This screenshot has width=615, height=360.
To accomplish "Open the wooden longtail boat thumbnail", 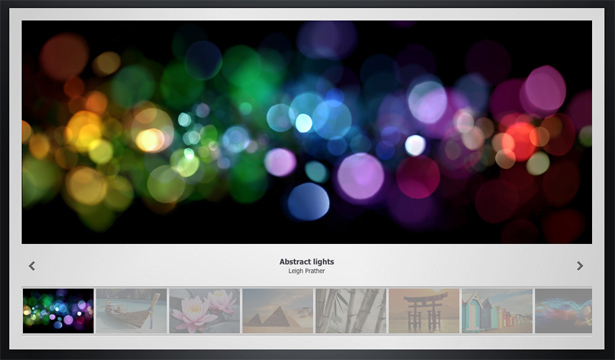I will coord(131,311).
